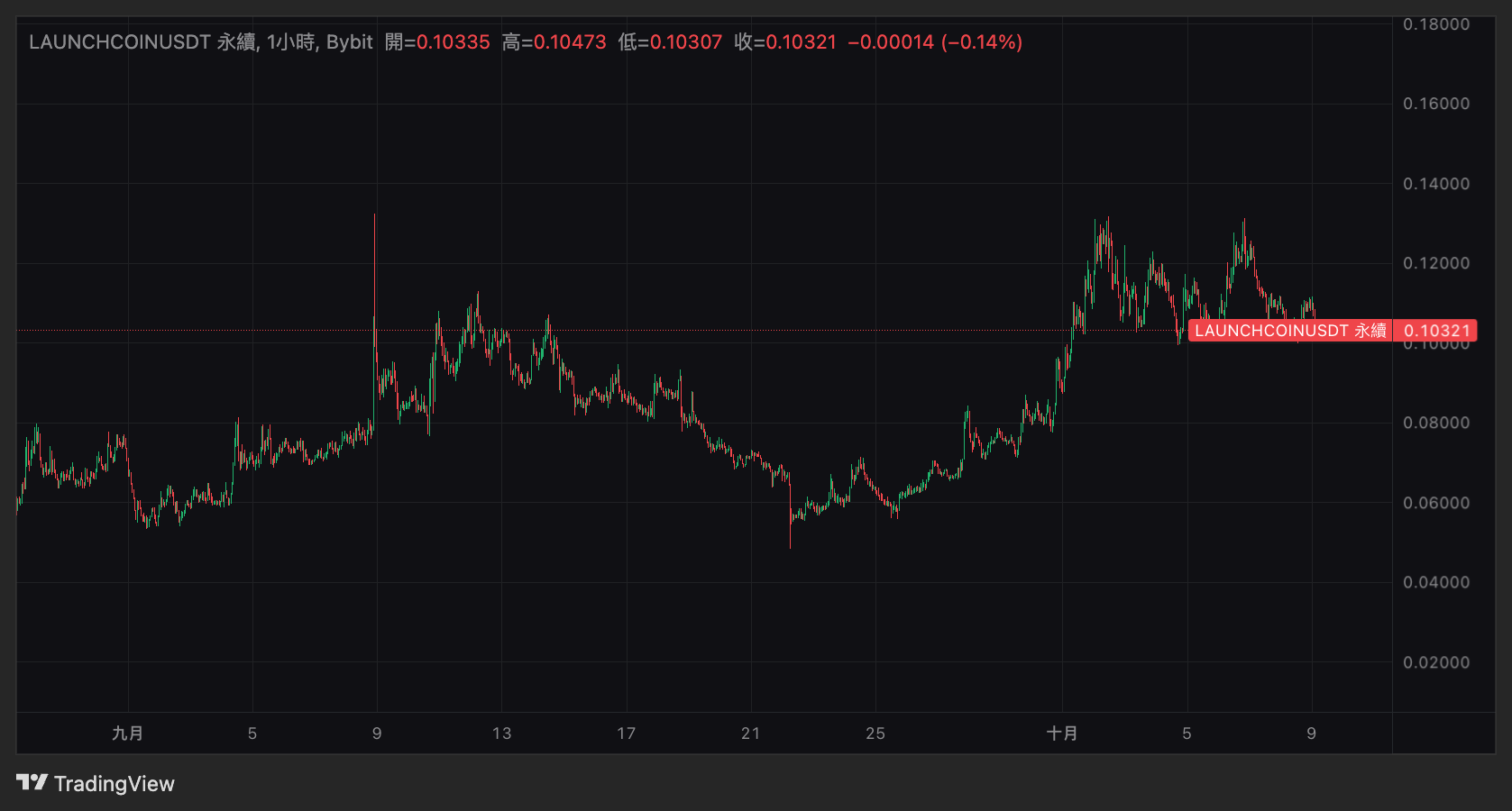This screenshot has width=1512, height=811.
Task: Click the 0.14000 price axis label
Action: [1435, 184]
